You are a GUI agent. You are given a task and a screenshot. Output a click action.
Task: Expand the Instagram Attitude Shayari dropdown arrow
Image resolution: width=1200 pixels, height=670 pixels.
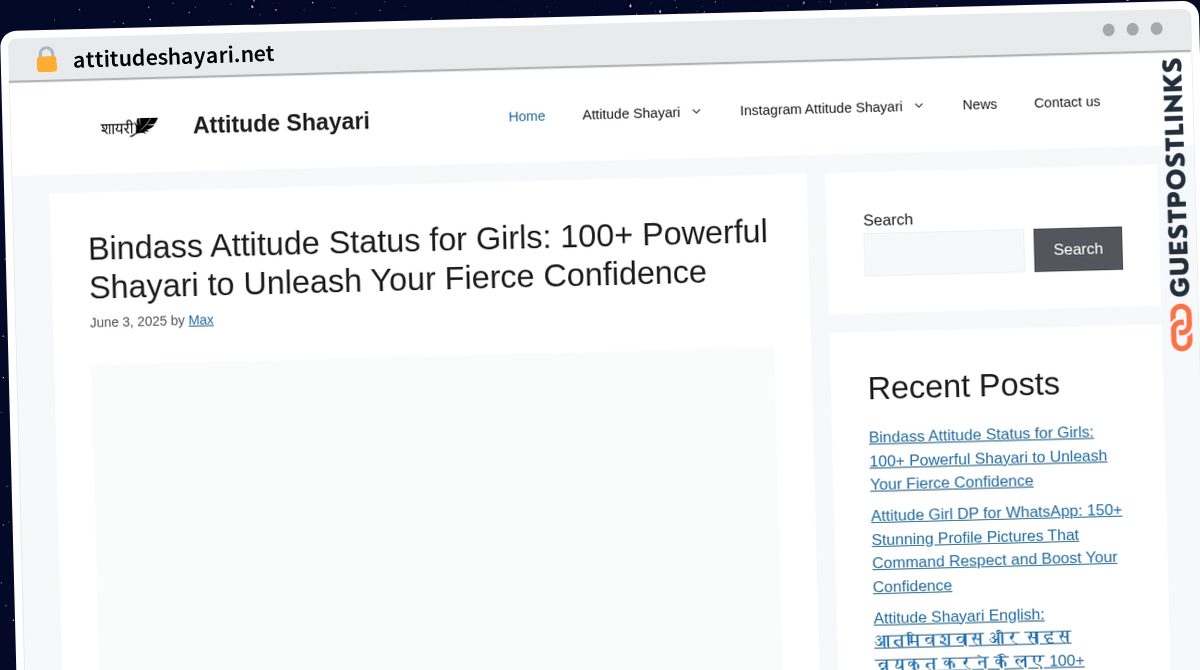click(x=918, y=105)
